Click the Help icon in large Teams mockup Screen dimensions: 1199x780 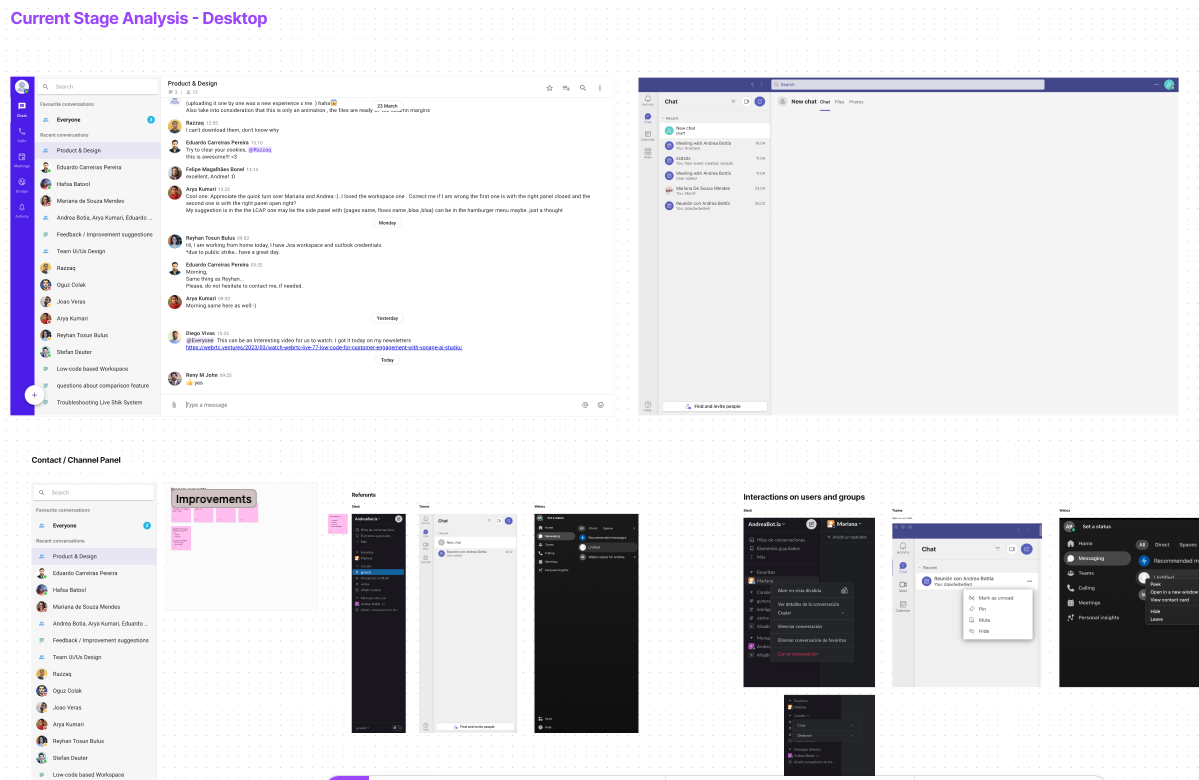click(x=648, y=405)
